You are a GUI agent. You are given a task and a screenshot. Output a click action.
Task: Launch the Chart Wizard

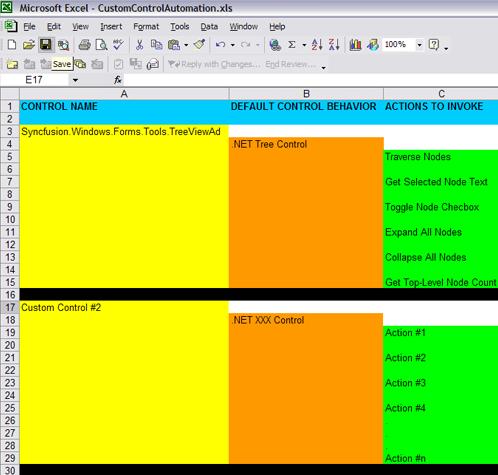[x=355, y=44]
